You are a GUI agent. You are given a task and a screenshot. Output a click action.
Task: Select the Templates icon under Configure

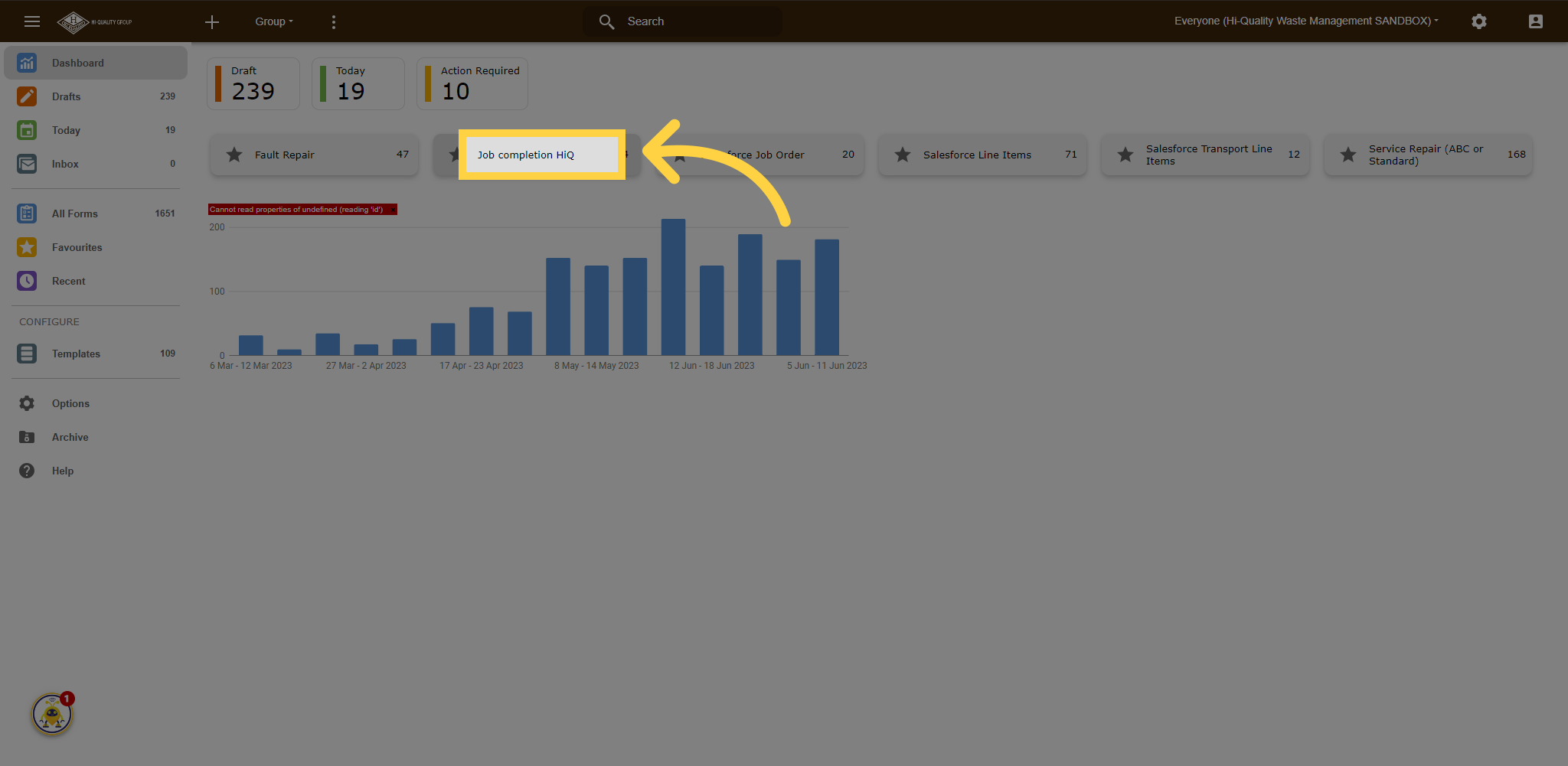point(27,354)
